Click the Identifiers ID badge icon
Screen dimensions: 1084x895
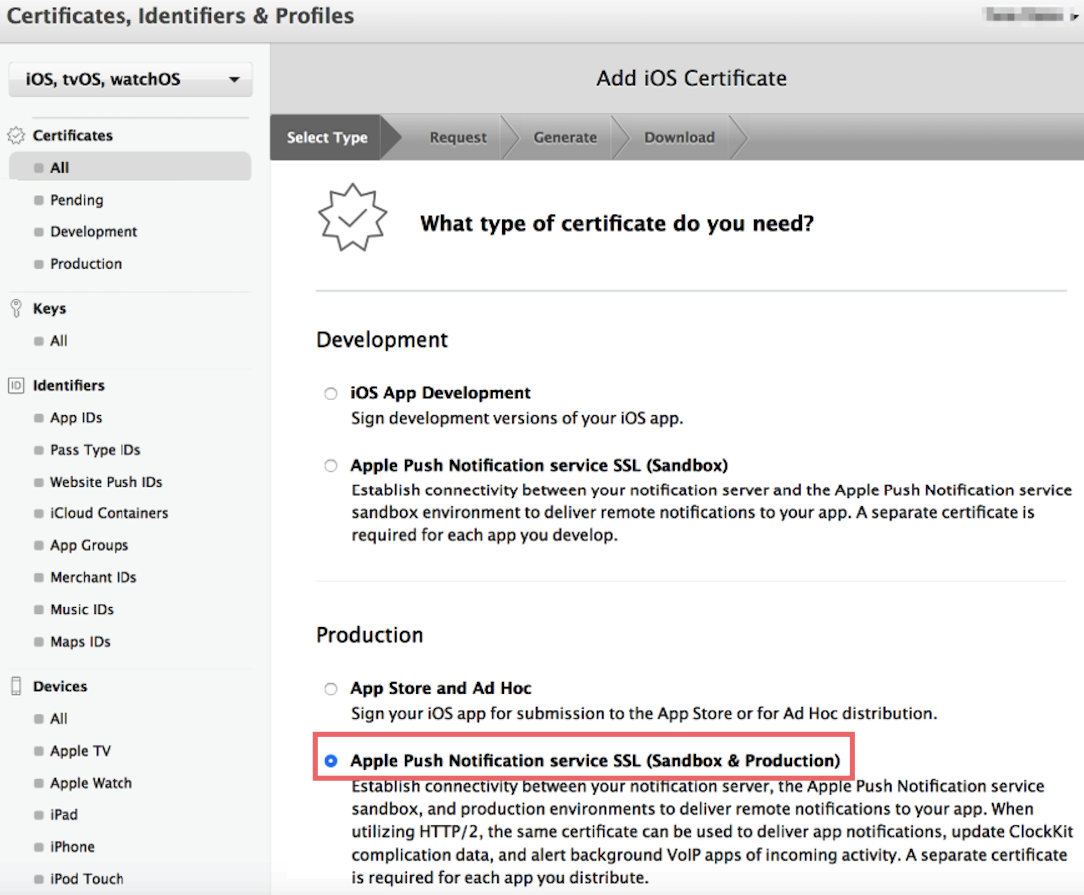click(16, 385)
